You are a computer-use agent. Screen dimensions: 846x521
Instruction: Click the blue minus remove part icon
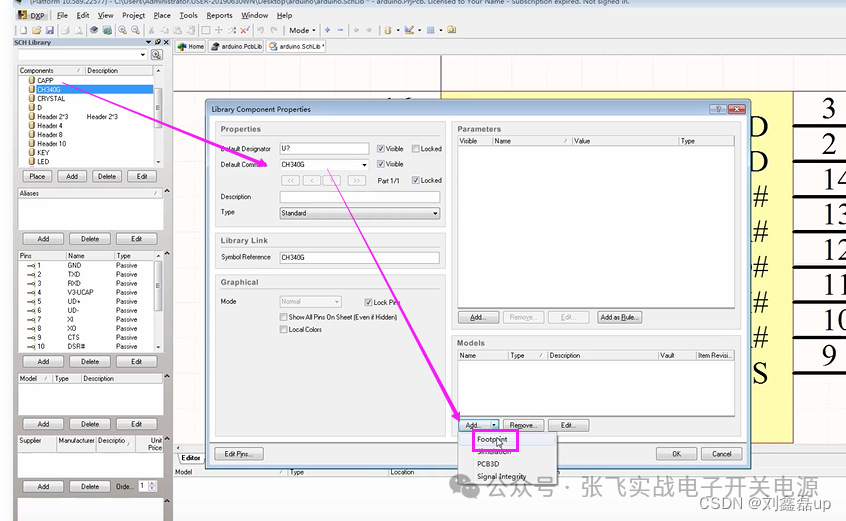pos(340,30)
